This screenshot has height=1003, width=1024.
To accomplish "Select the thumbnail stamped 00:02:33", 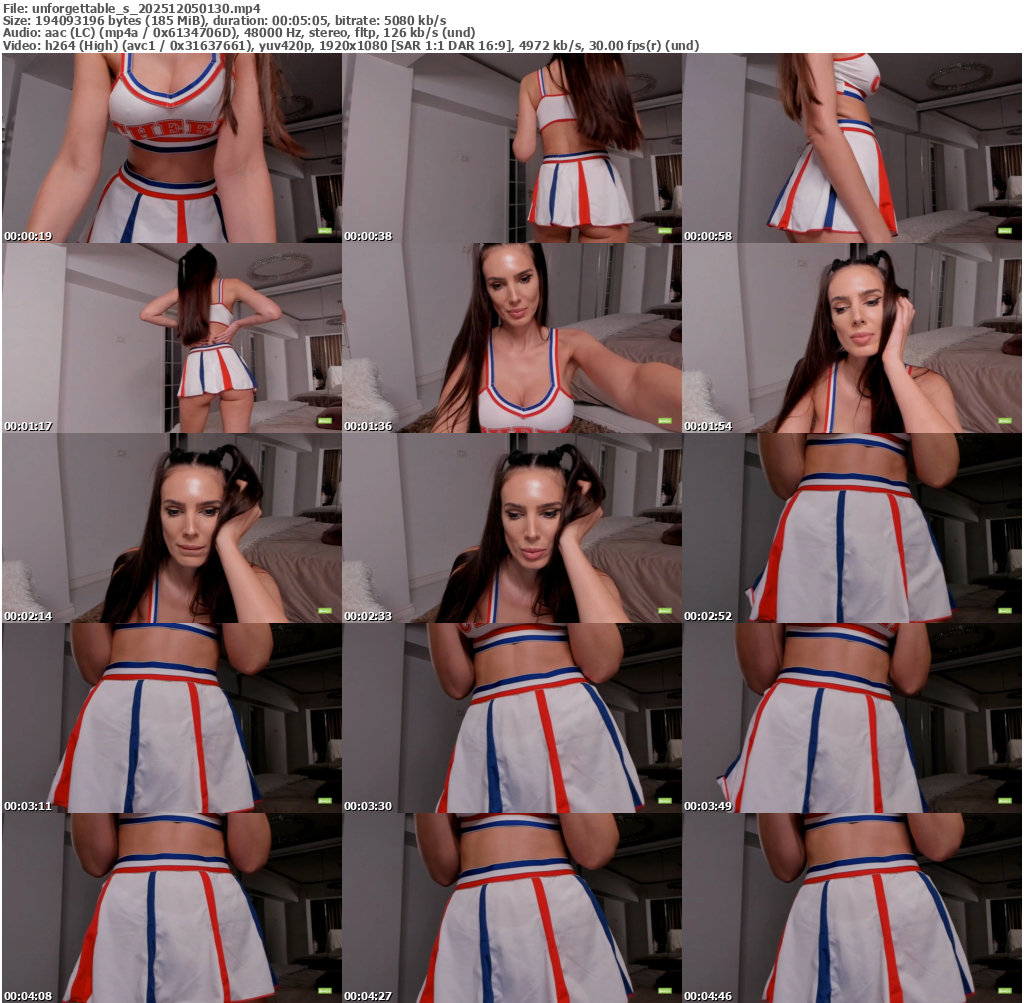I will pos(512,528).
